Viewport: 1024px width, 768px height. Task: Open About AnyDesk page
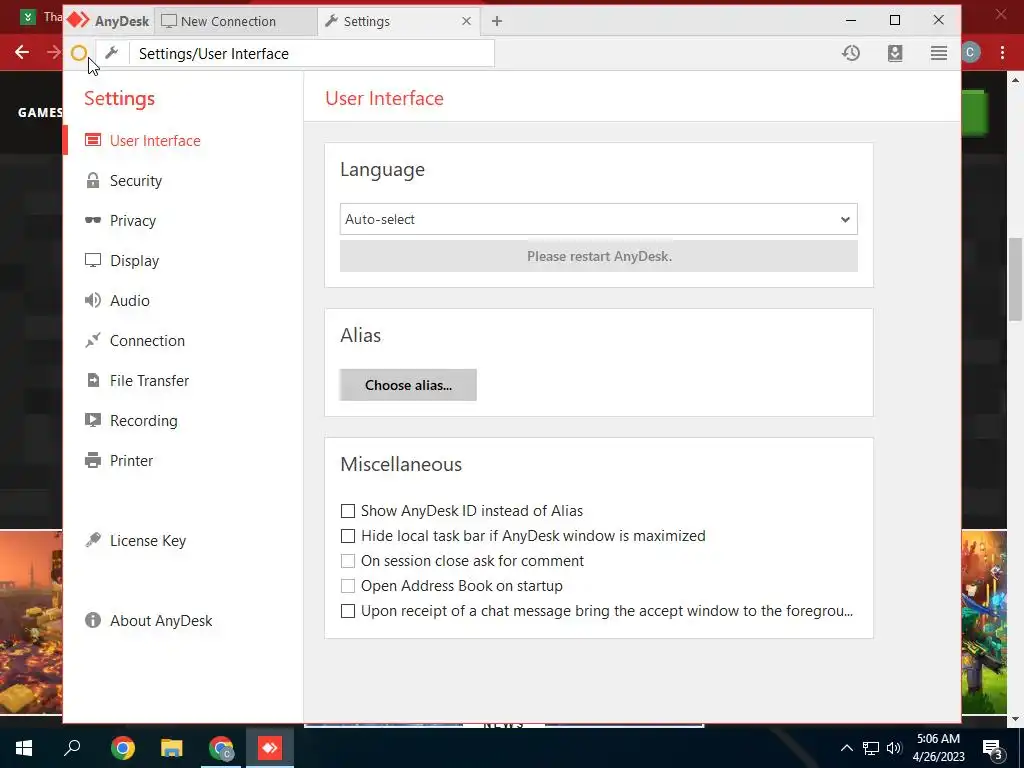(x=161, y=620)
